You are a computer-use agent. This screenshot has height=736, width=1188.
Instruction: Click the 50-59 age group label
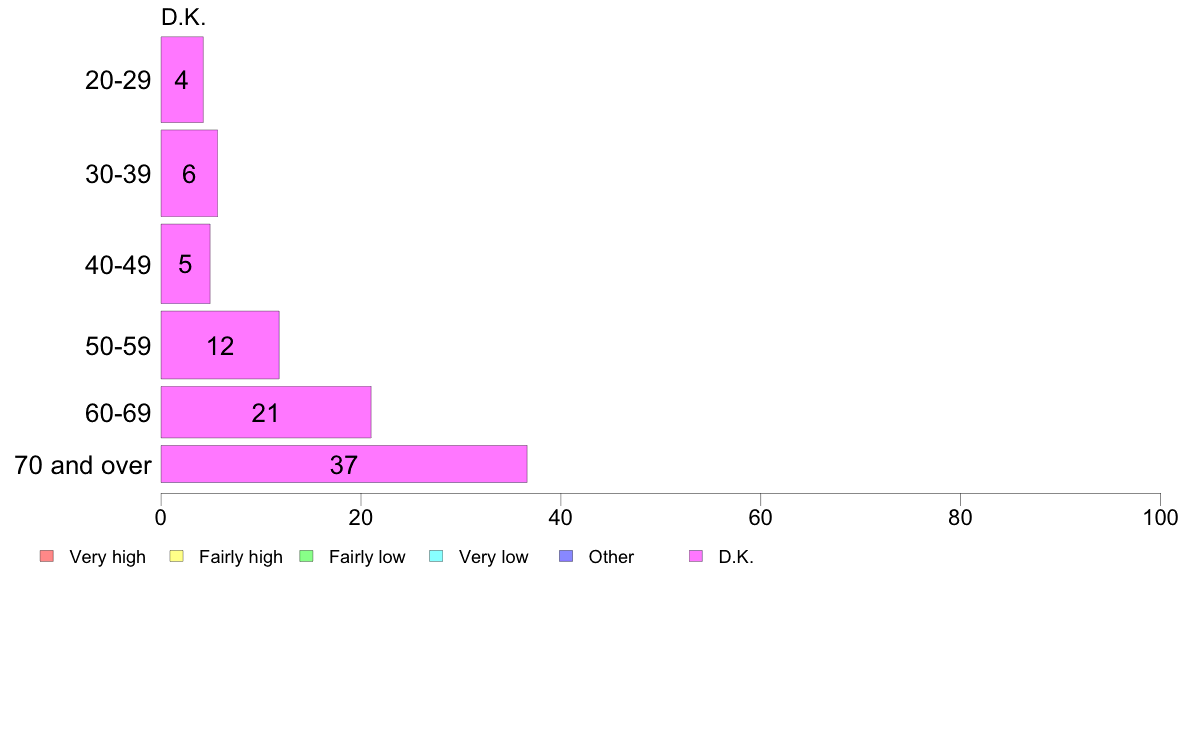(x=118, y=346)
